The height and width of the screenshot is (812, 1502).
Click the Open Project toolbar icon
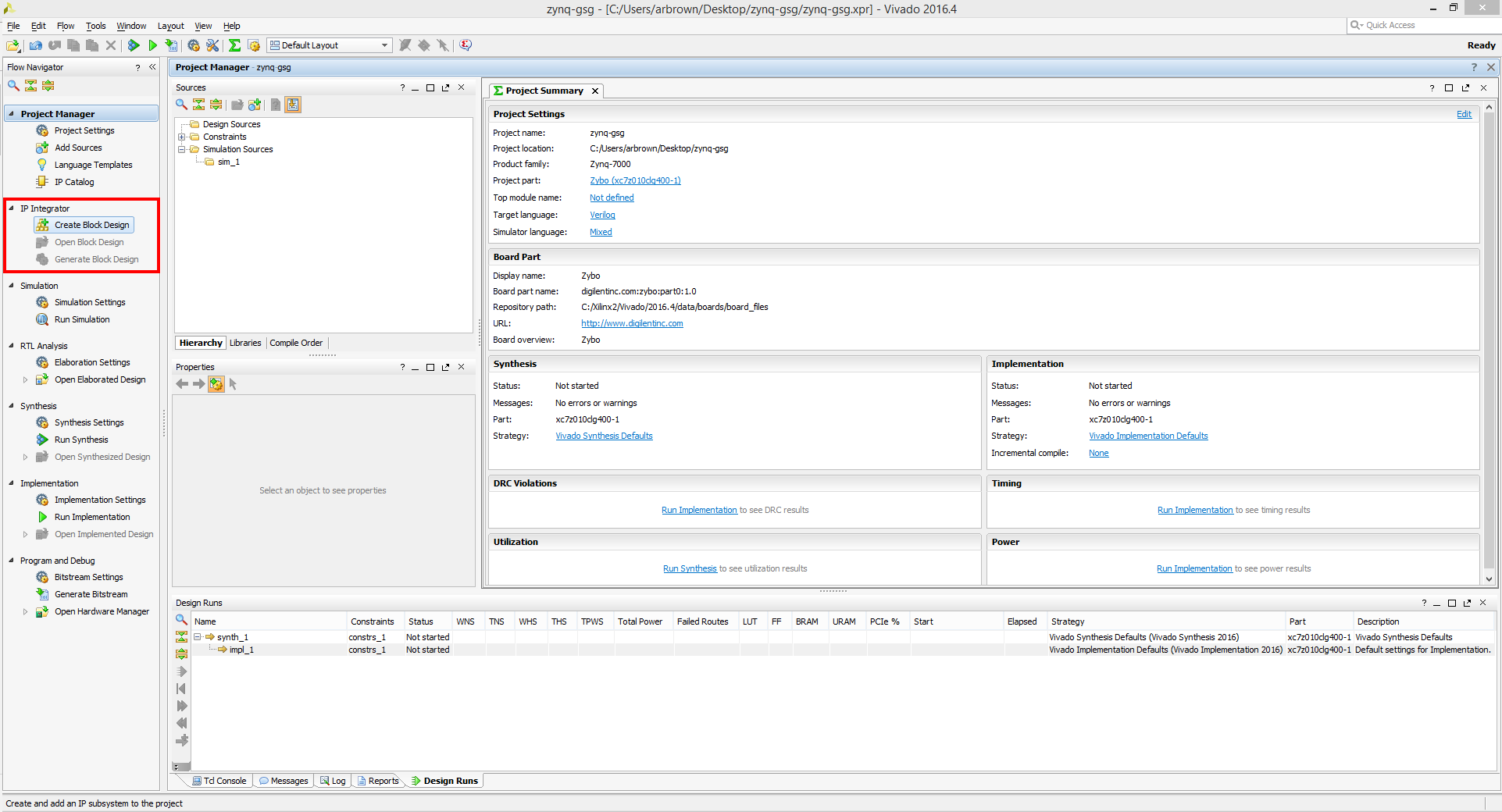[13, 45]
